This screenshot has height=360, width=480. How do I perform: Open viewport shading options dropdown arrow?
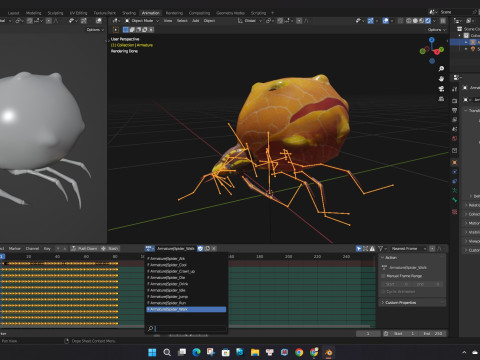[x=434, y=21]
